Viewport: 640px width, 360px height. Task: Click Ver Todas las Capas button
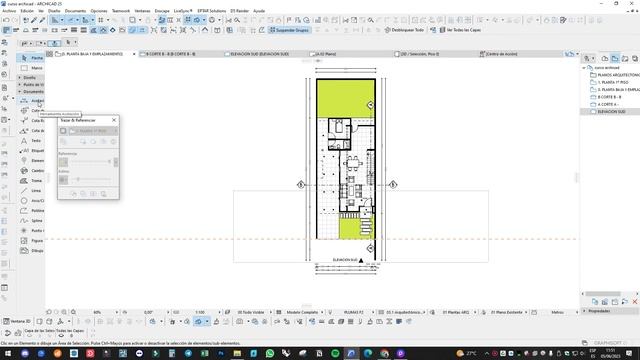(460, 30)
